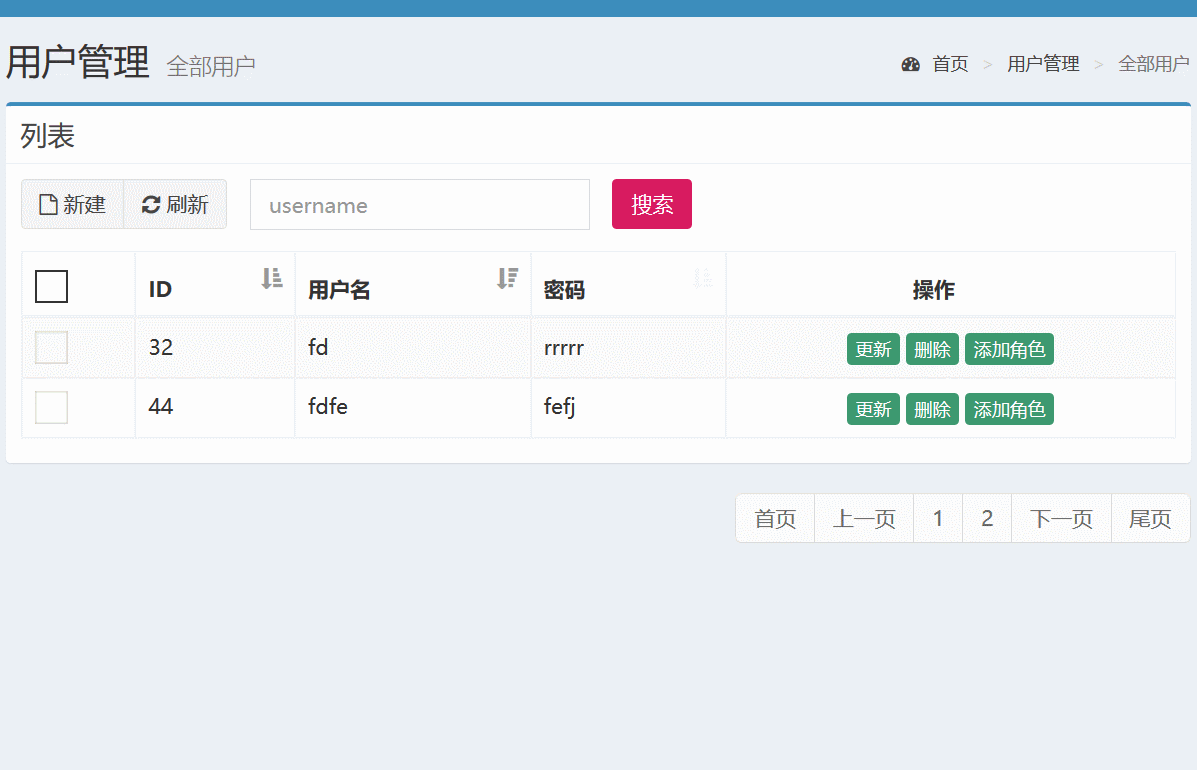
Task: Click the username search input field
Action: point(420,204)
